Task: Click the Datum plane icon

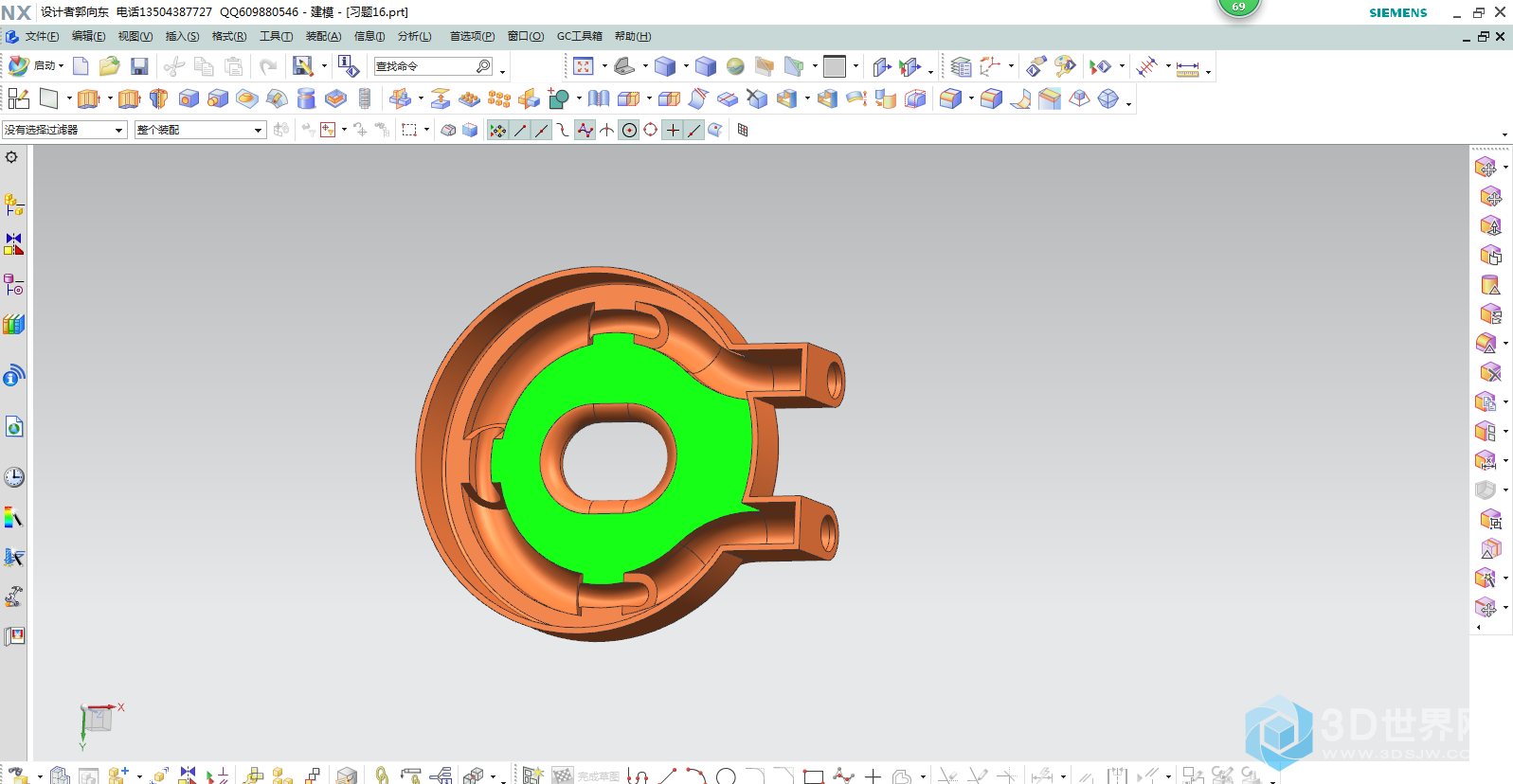Action: click(x=49, y=98)
